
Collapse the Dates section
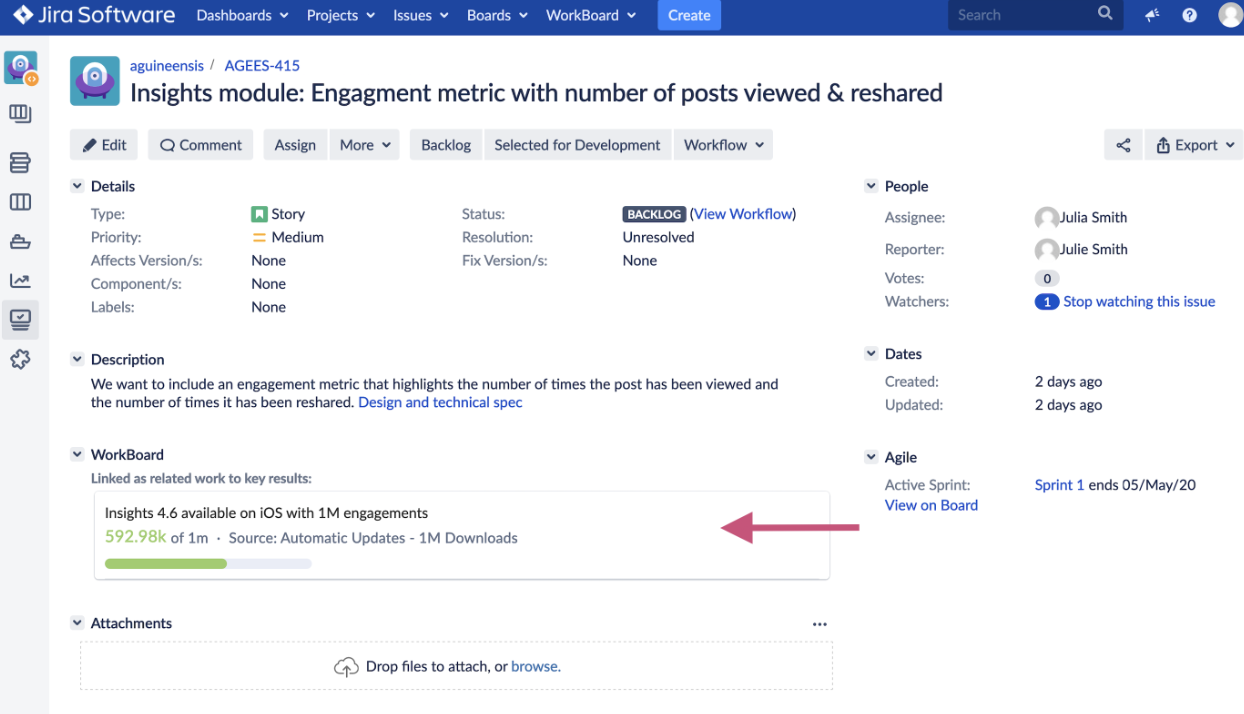click(871, 354)
